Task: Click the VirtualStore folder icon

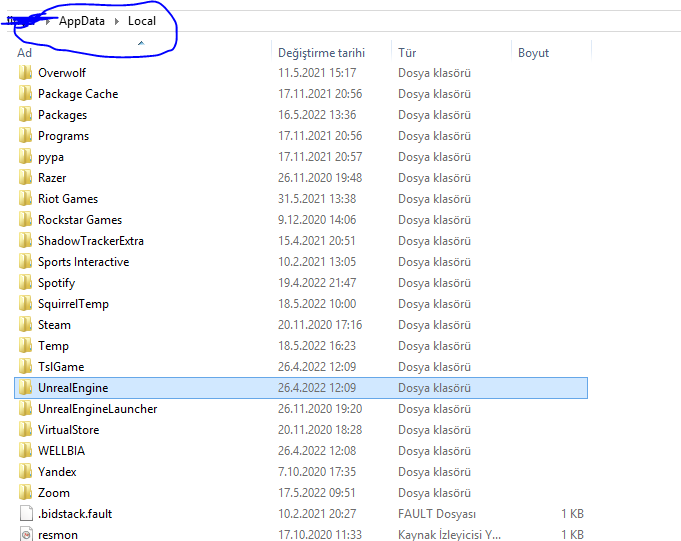Action: [x=26, y=429]
